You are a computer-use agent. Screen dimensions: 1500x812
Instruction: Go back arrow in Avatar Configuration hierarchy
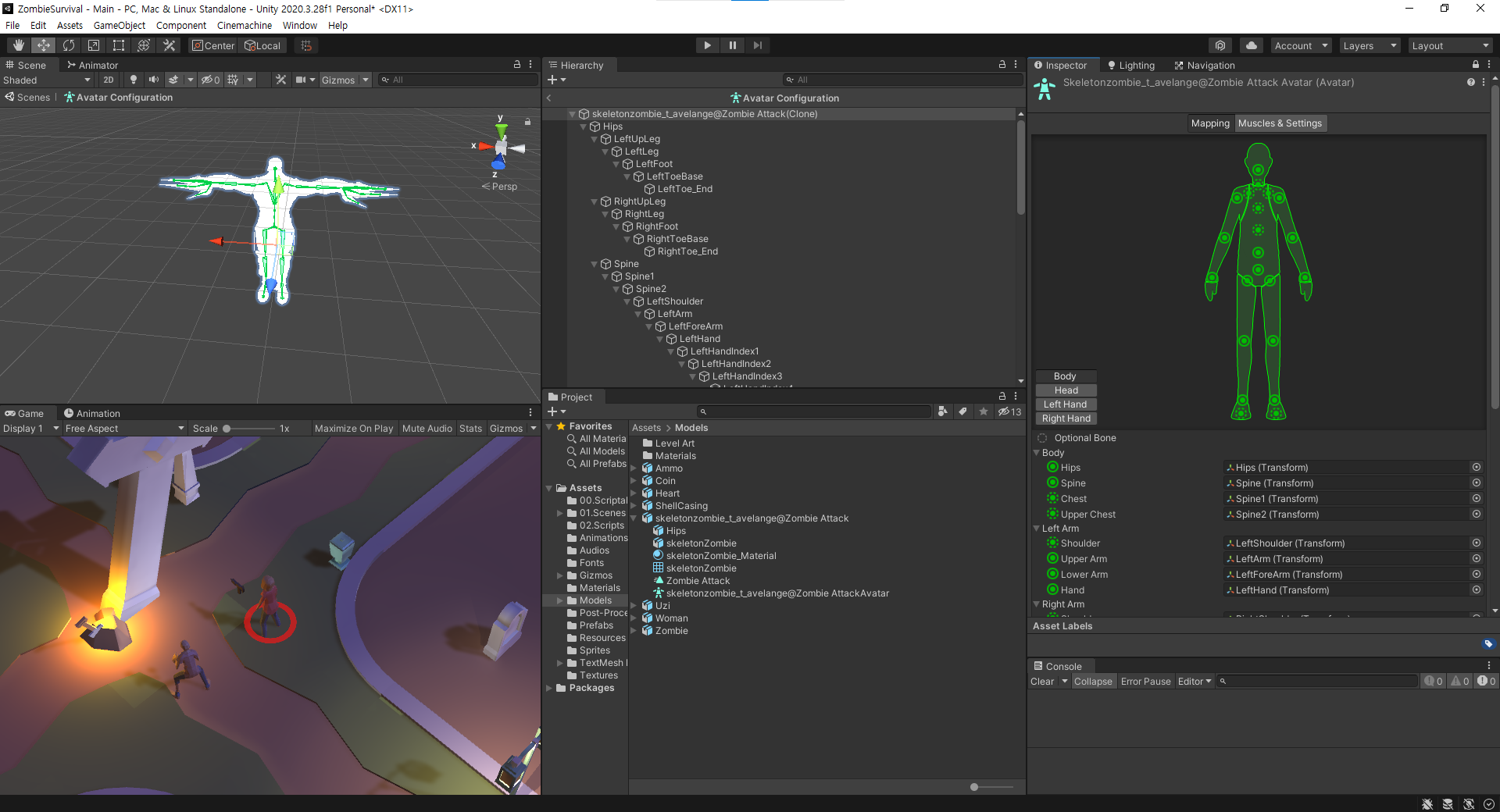pyautogui.click(x=549, y=98)
